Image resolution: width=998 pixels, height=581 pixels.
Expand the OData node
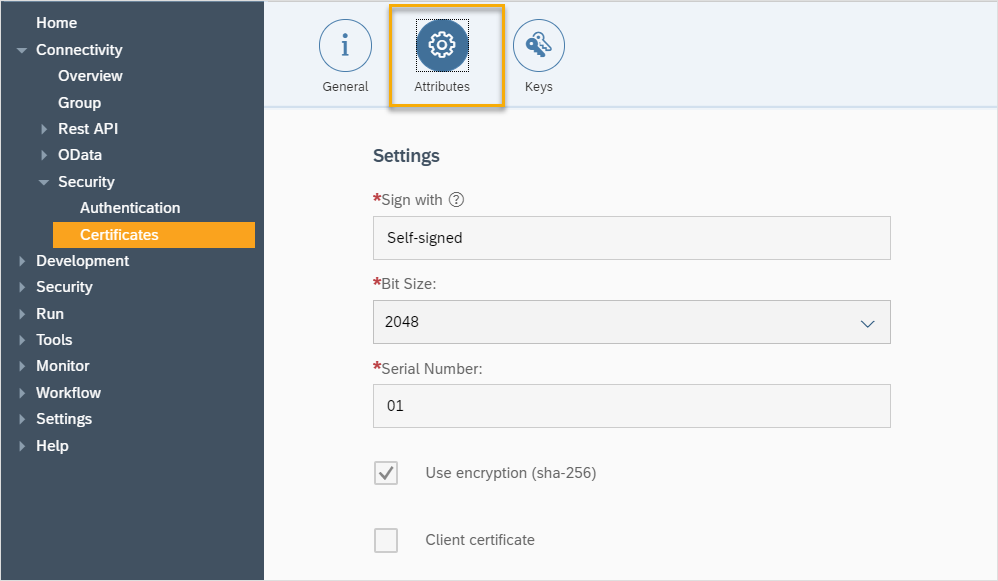point(44,155)
